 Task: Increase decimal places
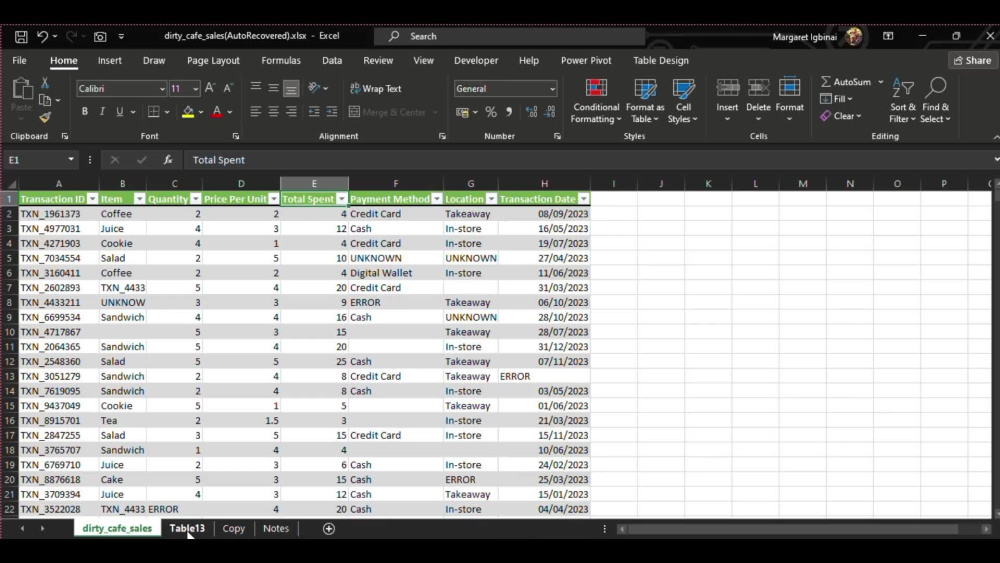[531, 112]
